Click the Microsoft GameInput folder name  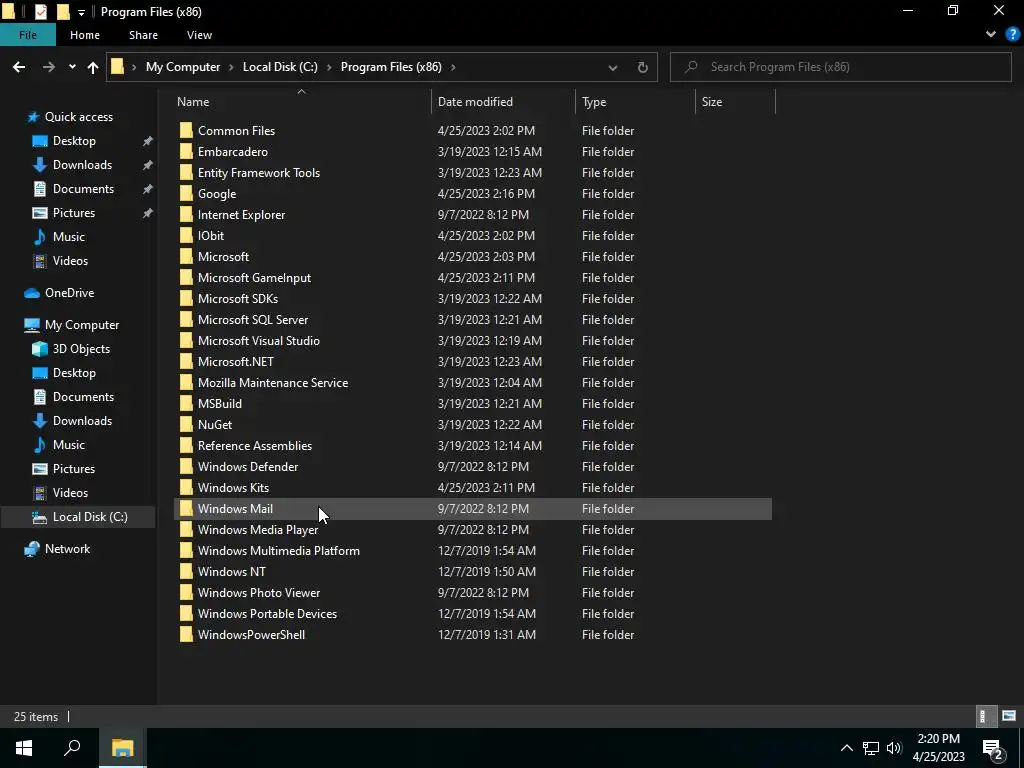[254, 278]
